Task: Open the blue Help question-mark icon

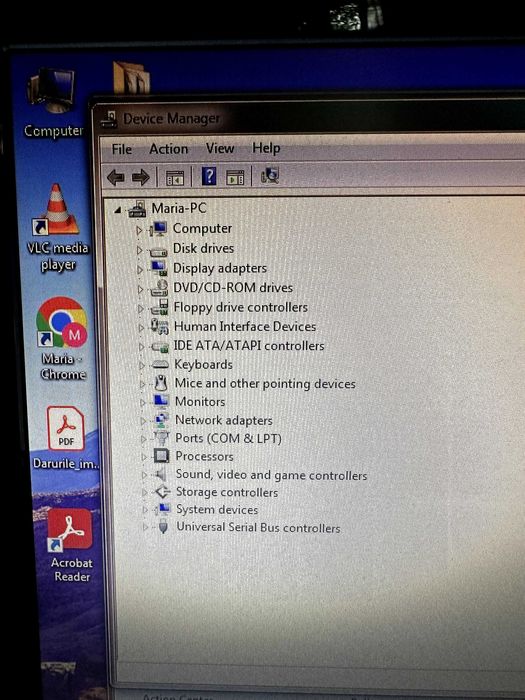Action: (x=209, y=176)
